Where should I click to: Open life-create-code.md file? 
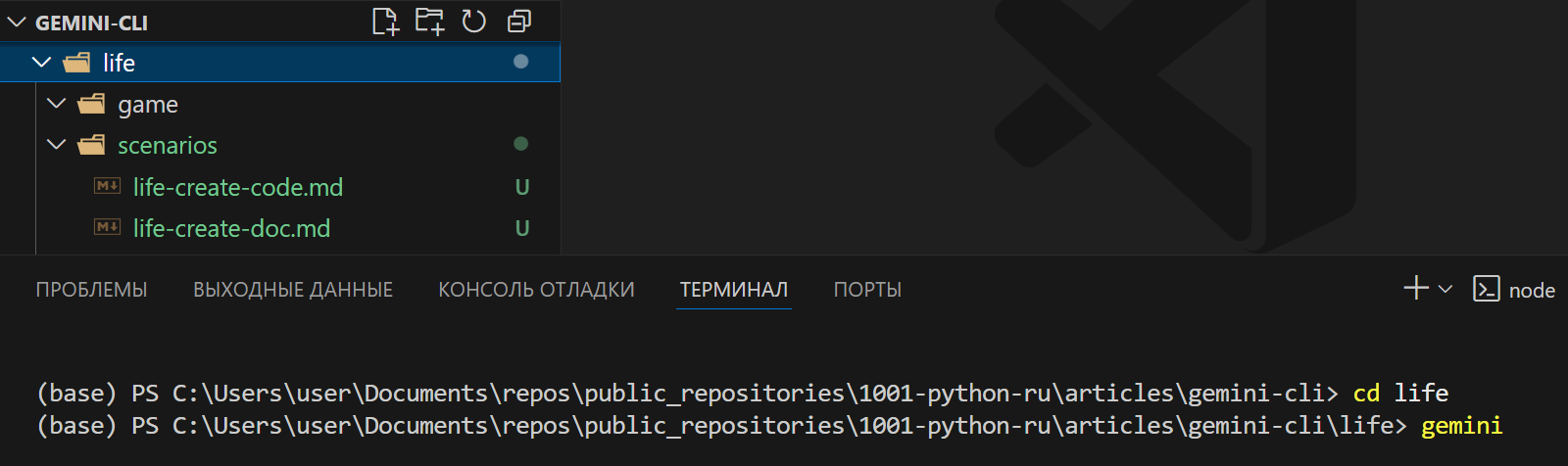coord(238,187)
